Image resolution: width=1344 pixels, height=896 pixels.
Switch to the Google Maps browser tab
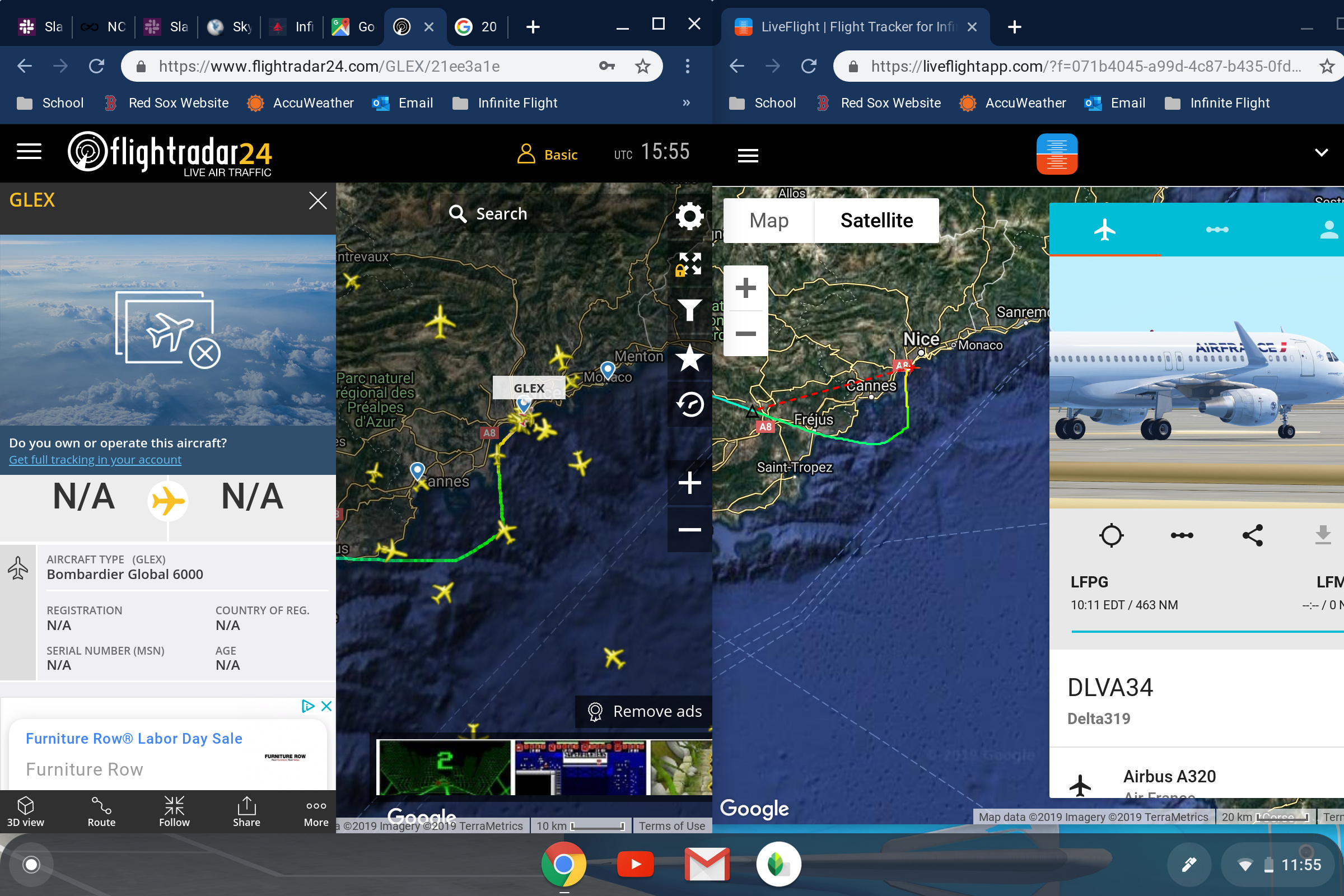[x=354, y=27]
